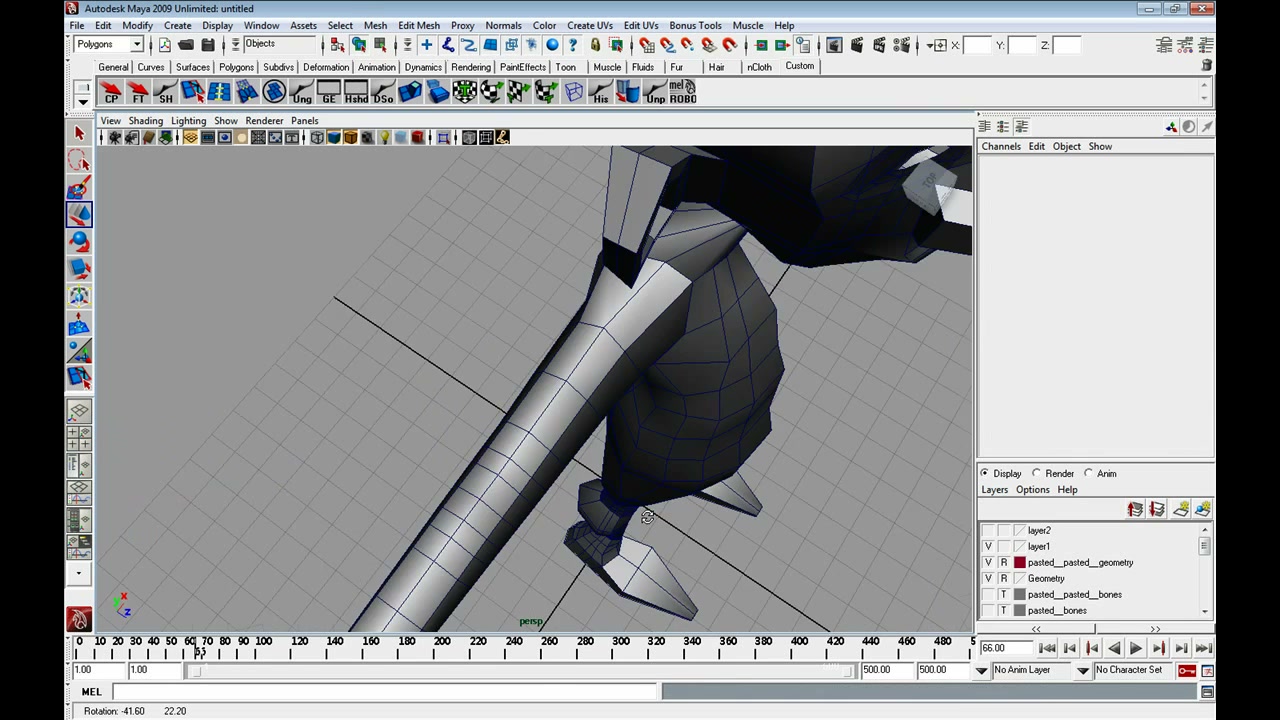Click the Save scene disk icon
This screenshot has height=720, width=1280.
pyautogui.click(x=208, y=45)
